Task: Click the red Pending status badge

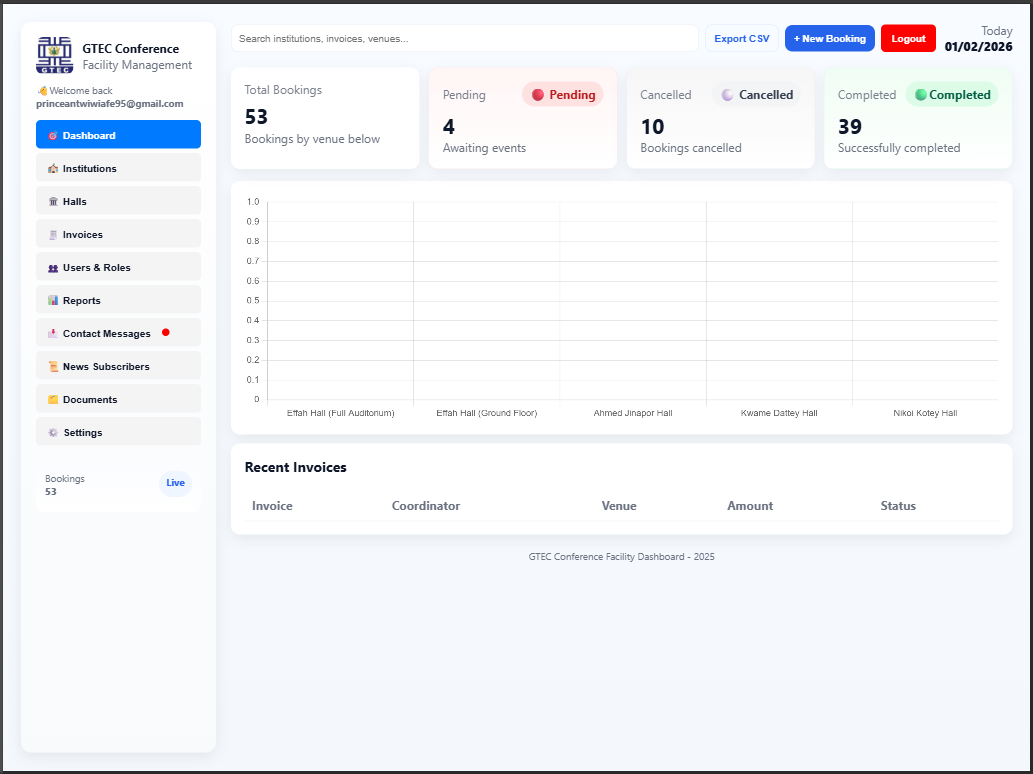Action: 563,95
